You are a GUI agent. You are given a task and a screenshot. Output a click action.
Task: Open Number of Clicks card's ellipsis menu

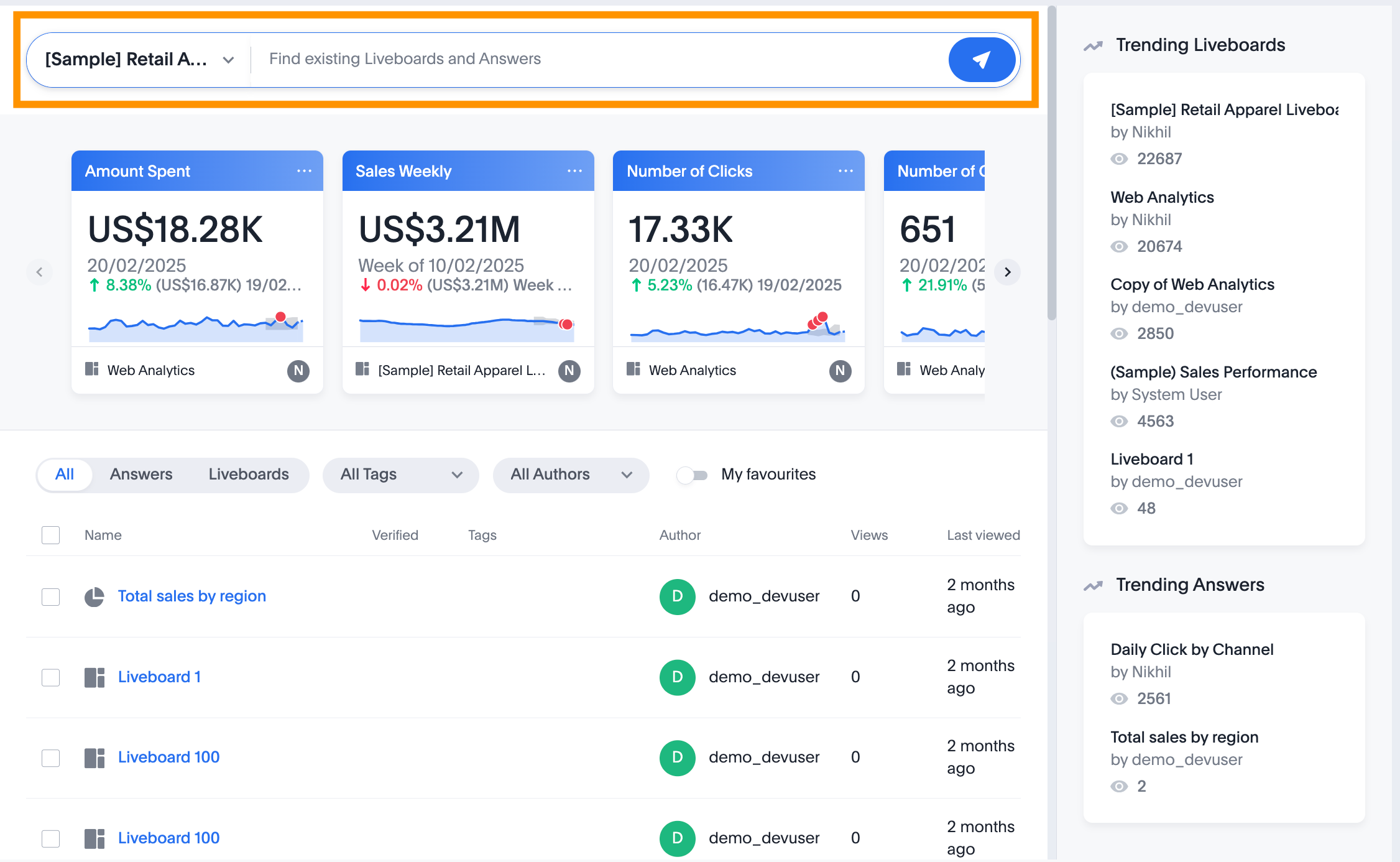845,171
